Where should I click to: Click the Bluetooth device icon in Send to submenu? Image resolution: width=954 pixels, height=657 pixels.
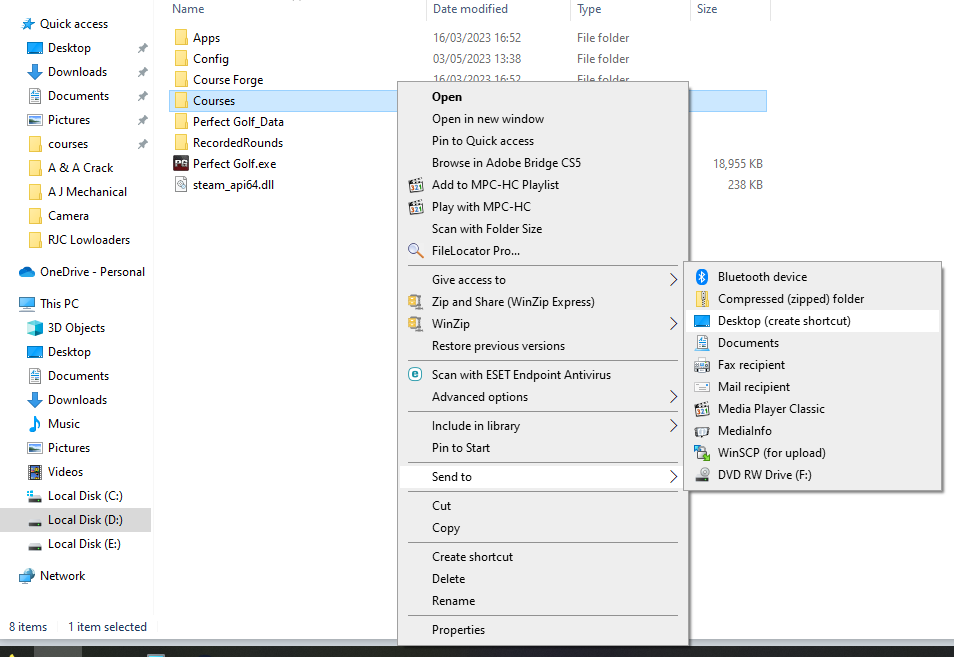click(702, 277)
